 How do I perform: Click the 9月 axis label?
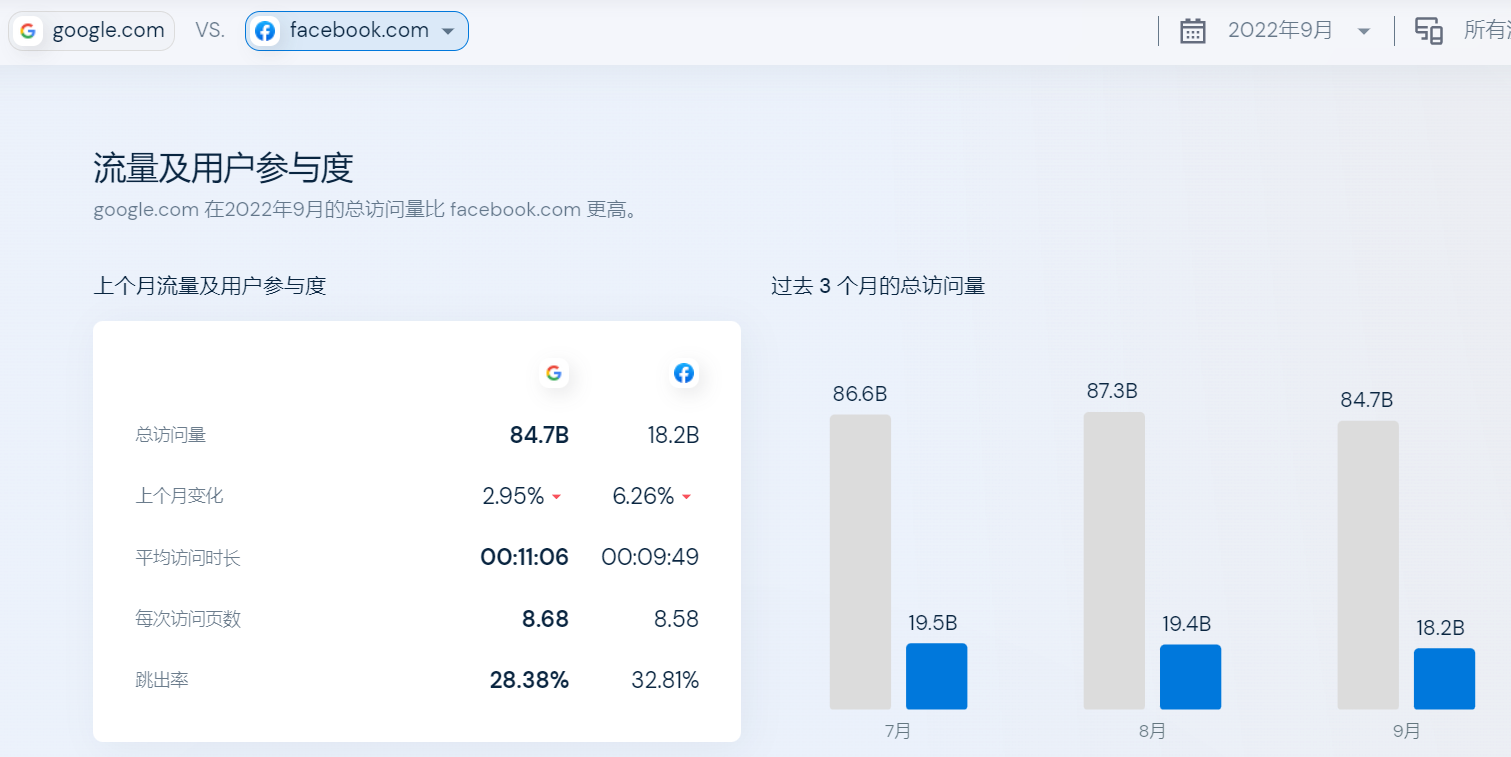click(1406, 731)
